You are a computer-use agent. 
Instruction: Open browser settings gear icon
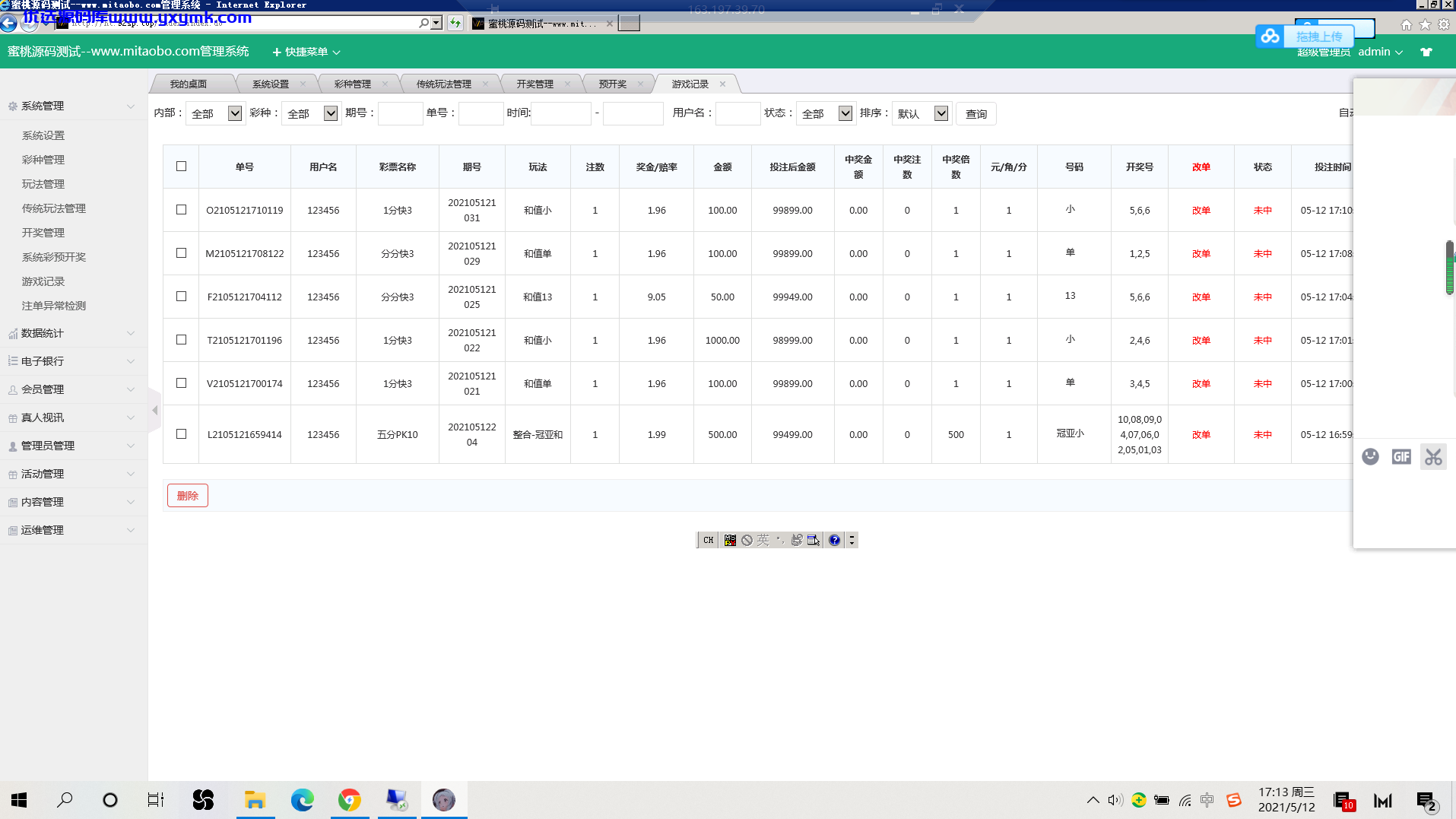(1444, 24)
